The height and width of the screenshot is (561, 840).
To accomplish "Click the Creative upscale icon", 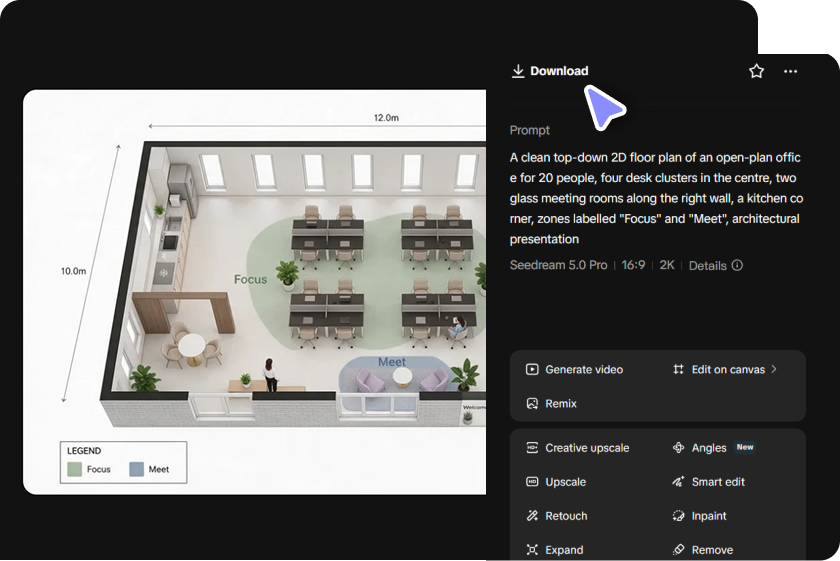I will tap(532, 447).
